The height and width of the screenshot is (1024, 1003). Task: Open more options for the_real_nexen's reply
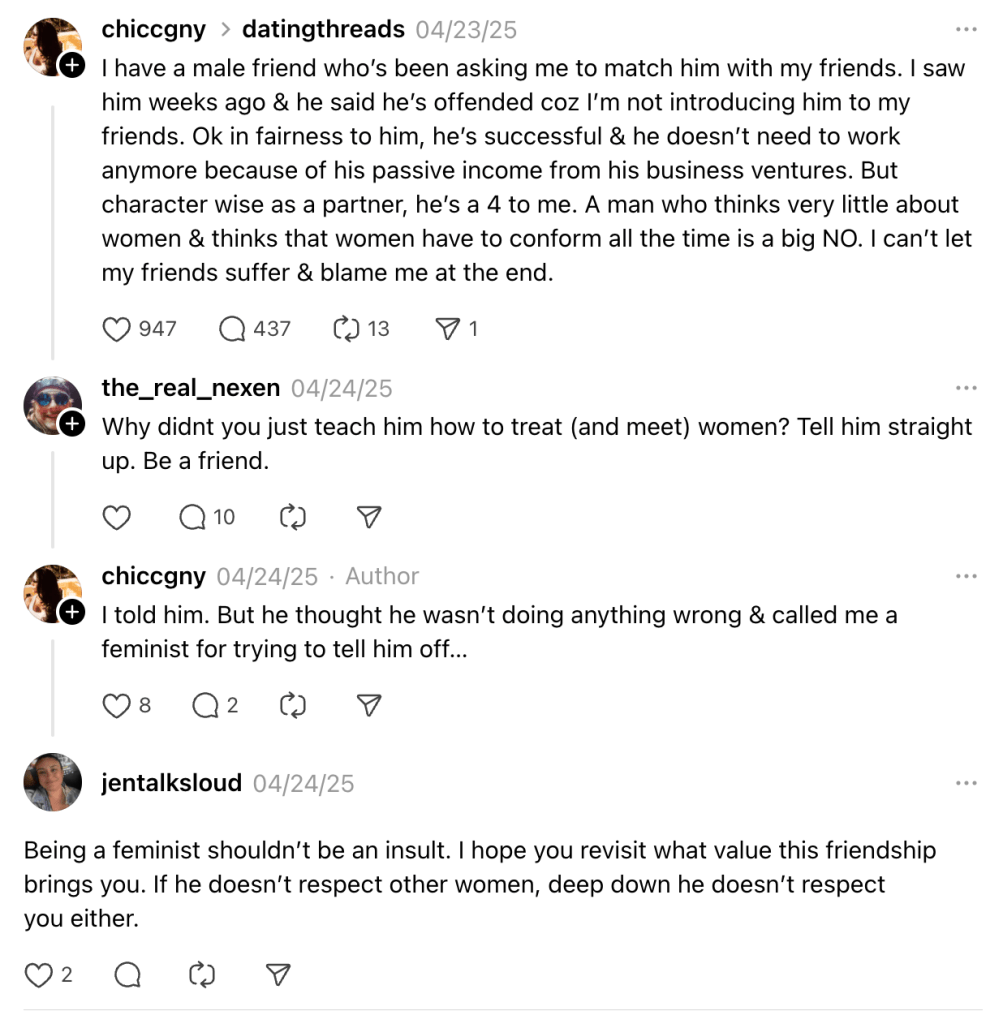pos(966,388)
